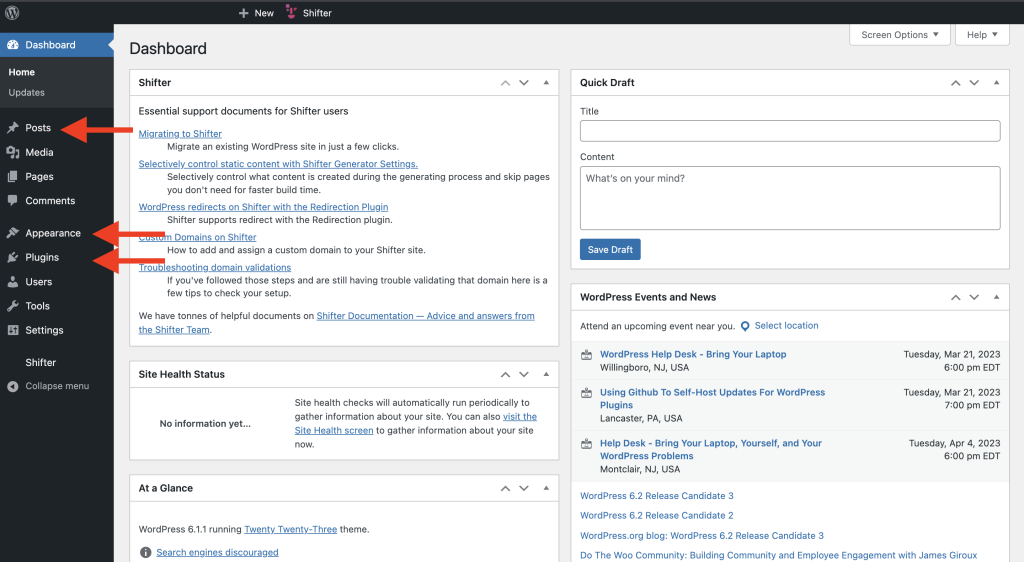Open the Screen Options dropdown
The width and height of the screenshot is (1024, 562).
point(899,35)
